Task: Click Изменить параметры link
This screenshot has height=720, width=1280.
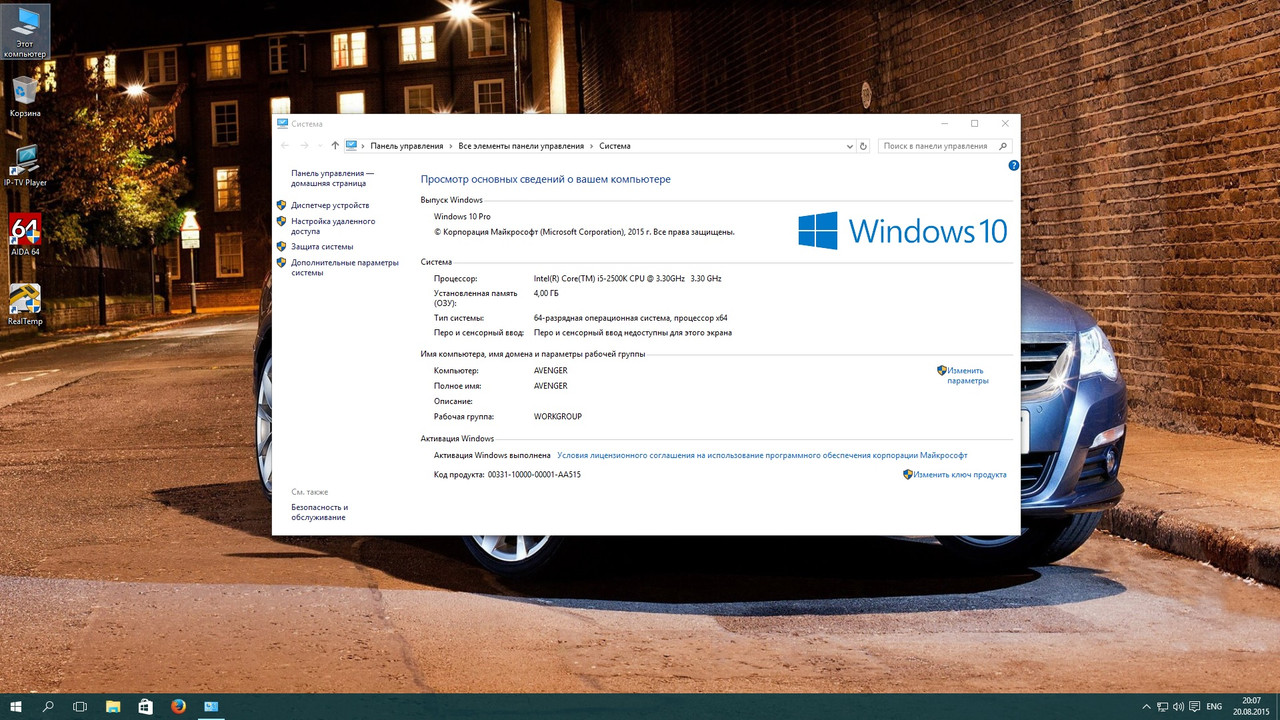Action: click(967, 375)
